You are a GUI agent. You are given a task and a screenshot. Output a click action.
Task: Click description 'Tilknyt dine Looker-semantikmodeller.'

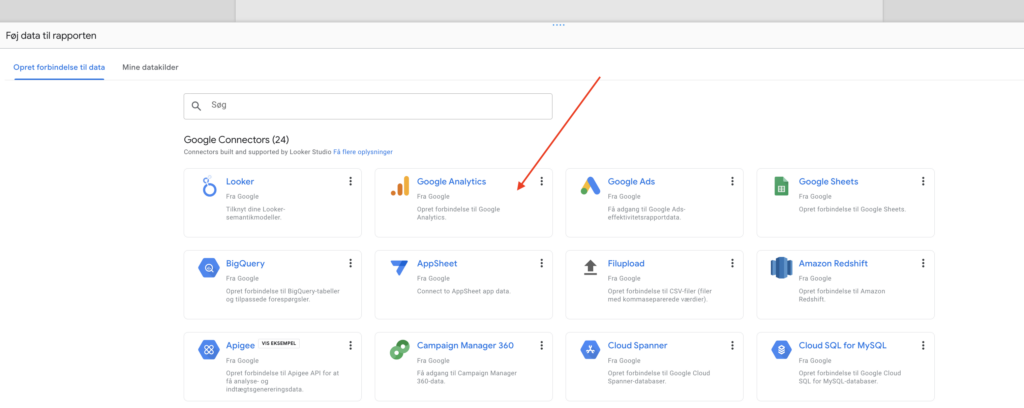point(256,213)
